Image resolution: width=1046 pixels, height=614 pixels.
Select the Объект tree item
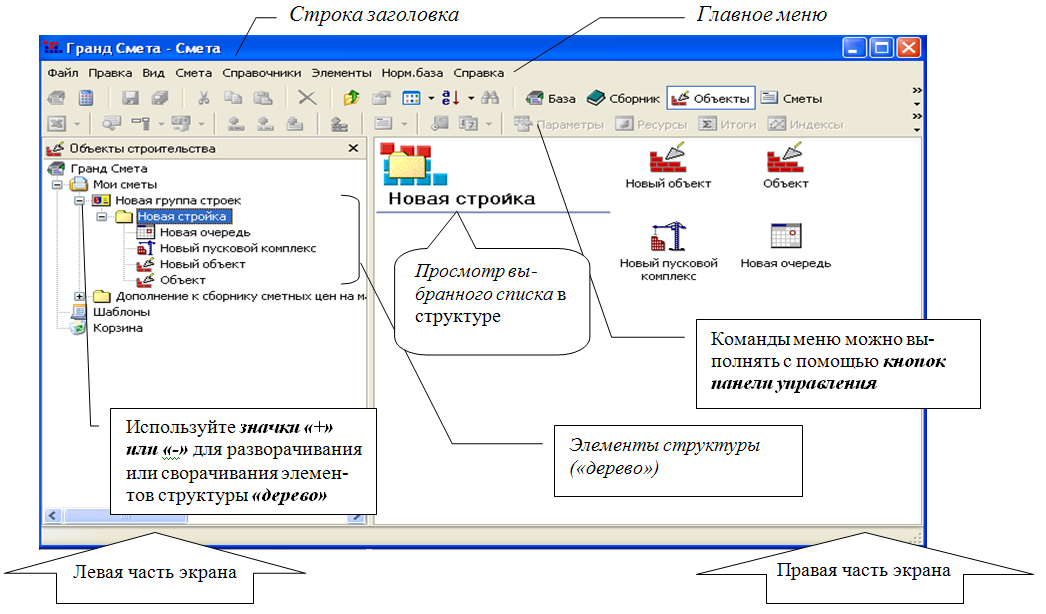tap(182, 280)
